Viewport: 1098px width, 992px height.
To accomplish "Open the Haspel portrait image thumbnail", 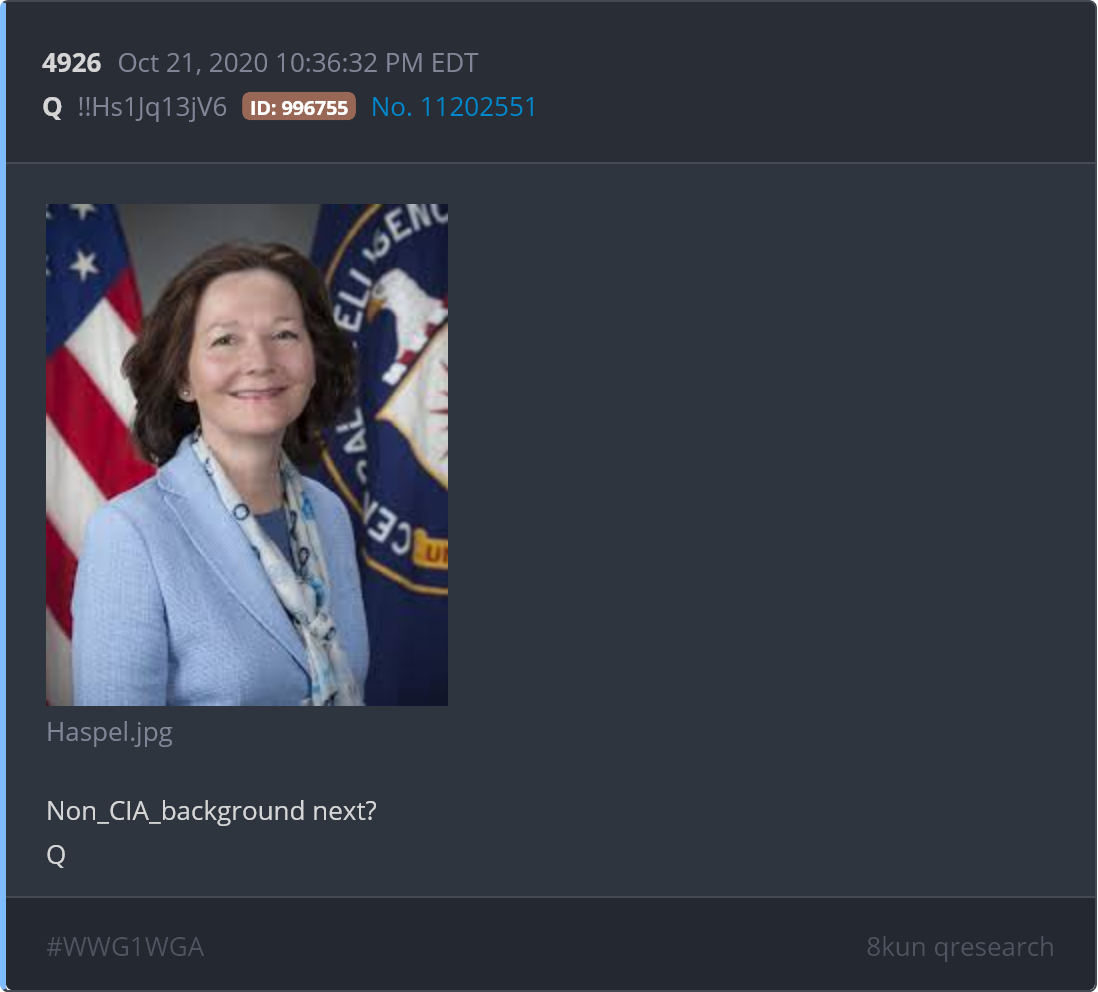I will 246,454.
